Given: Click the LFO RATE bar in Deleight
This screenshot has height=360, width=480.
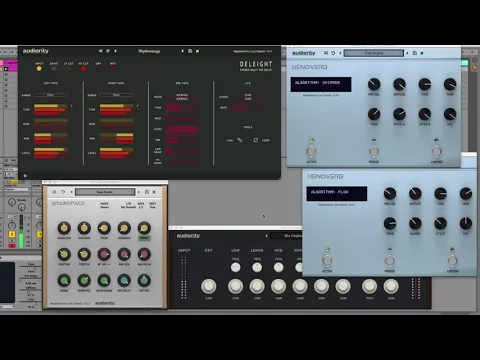Looking at the screenshot, I should [248, 108].
